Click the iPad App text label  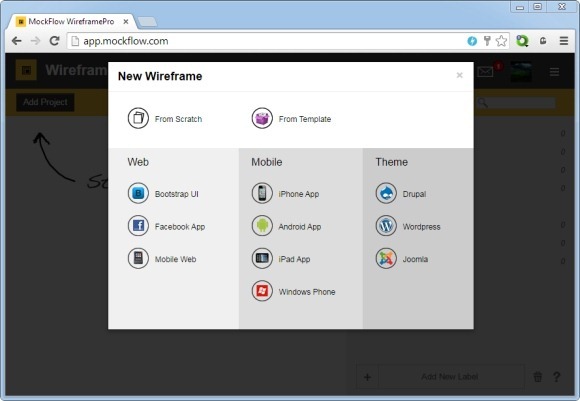(294, 259)
